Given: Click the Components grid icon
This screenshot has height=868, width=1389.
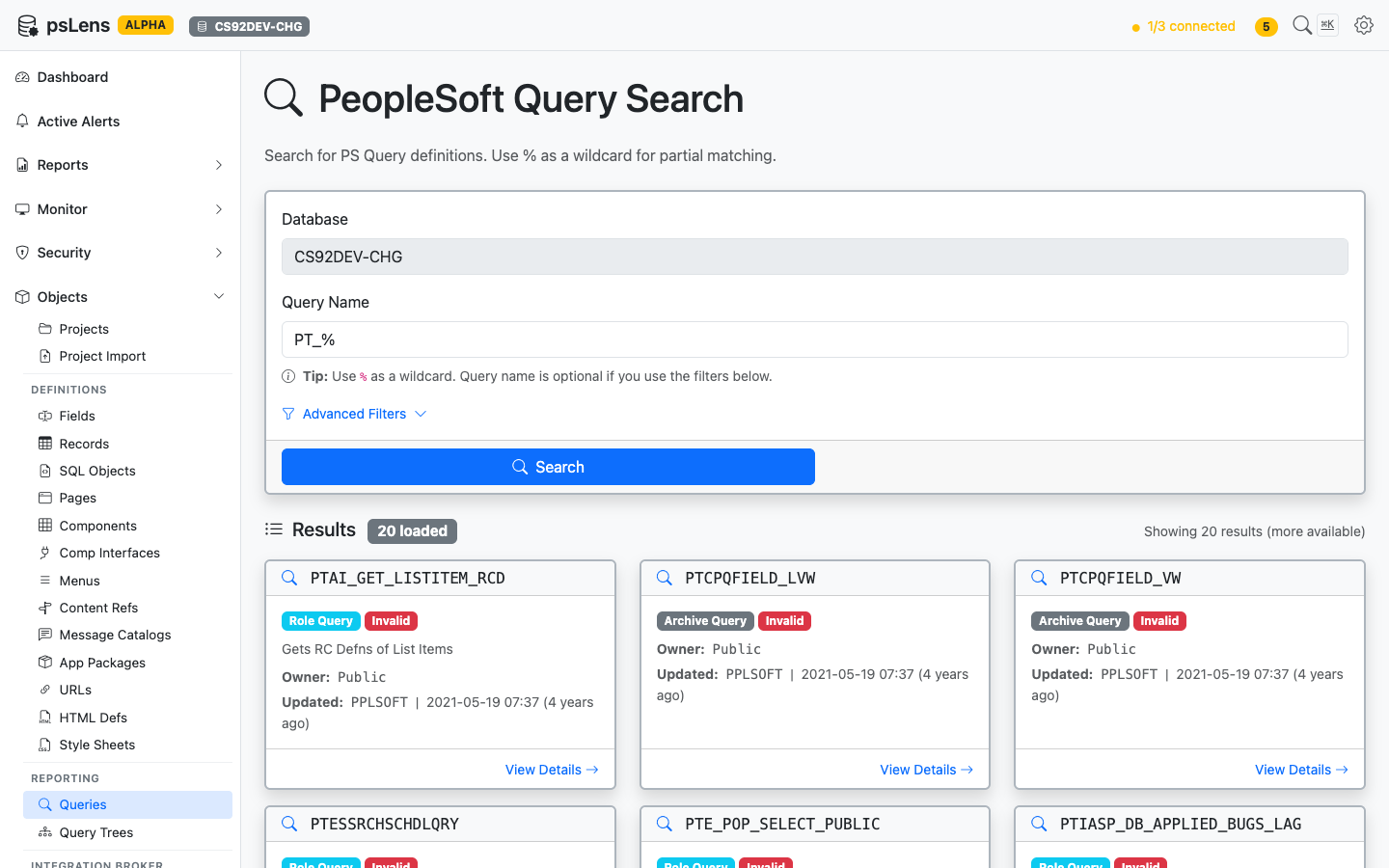Looking at the screenshot, I should tap(44, 526).
